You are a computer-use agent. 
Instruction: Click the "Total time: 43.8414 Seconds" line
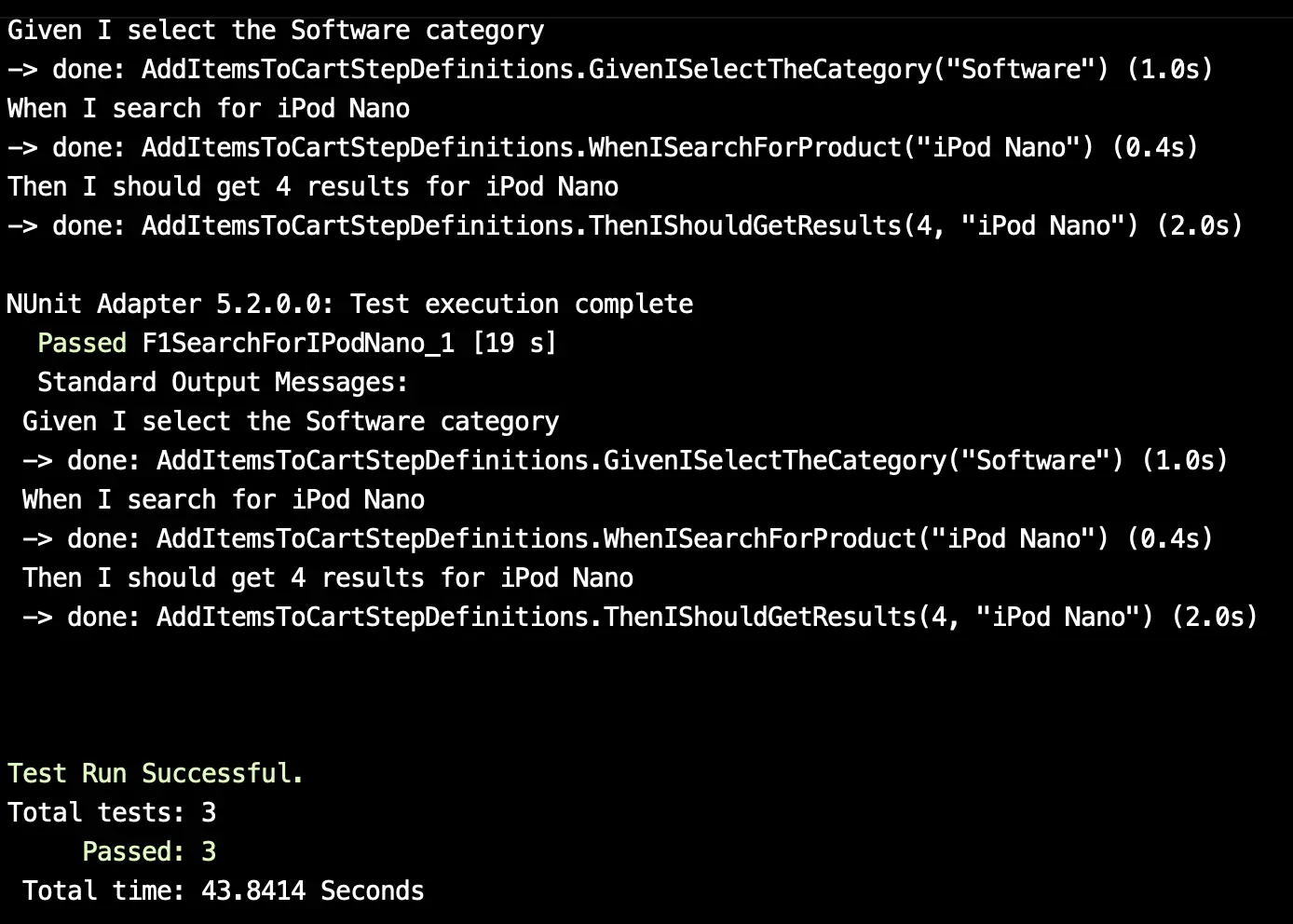coord(223,890)
